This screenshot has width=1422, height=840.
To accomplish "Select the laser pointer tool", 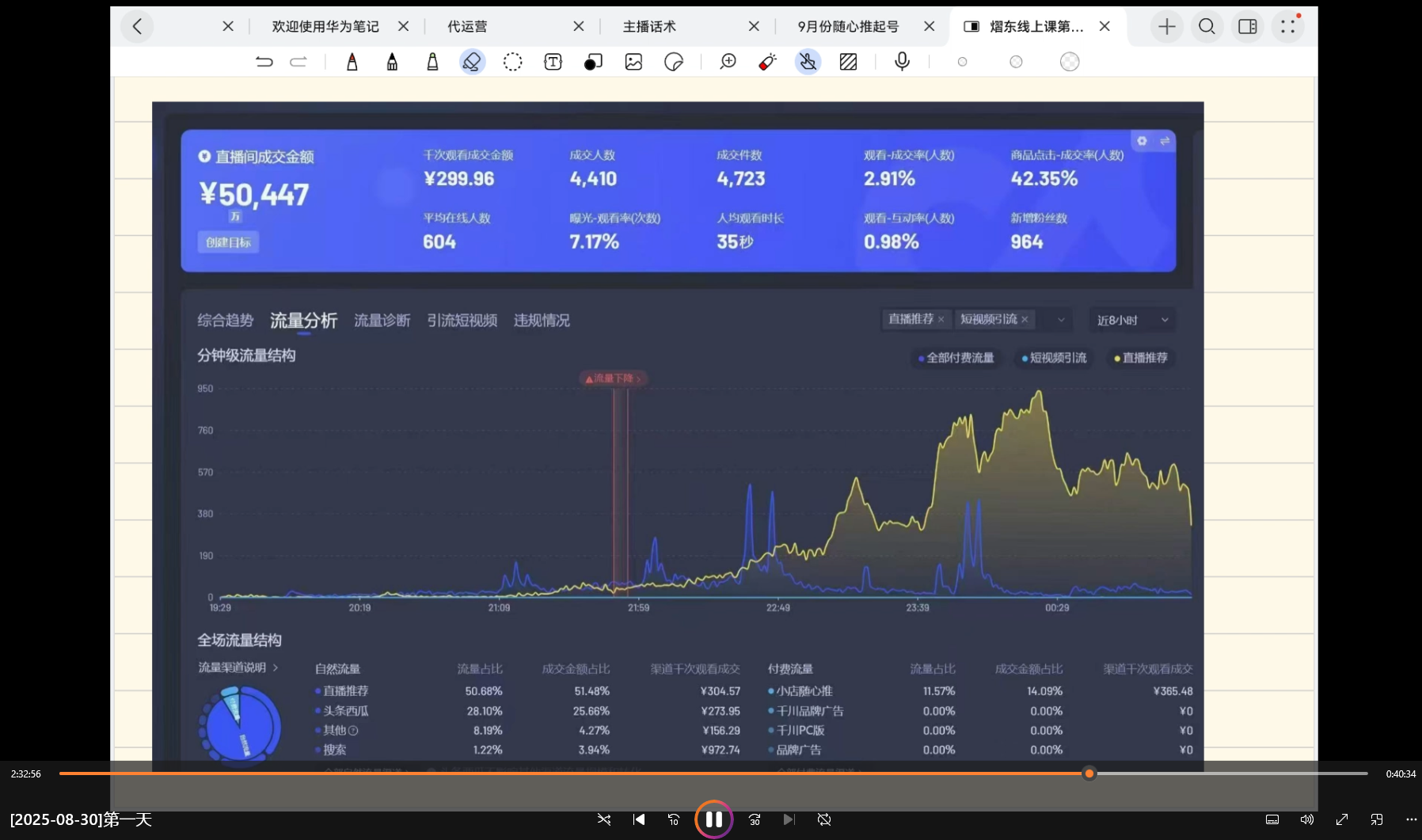I will pyautogui.click(x=767, y=62).
